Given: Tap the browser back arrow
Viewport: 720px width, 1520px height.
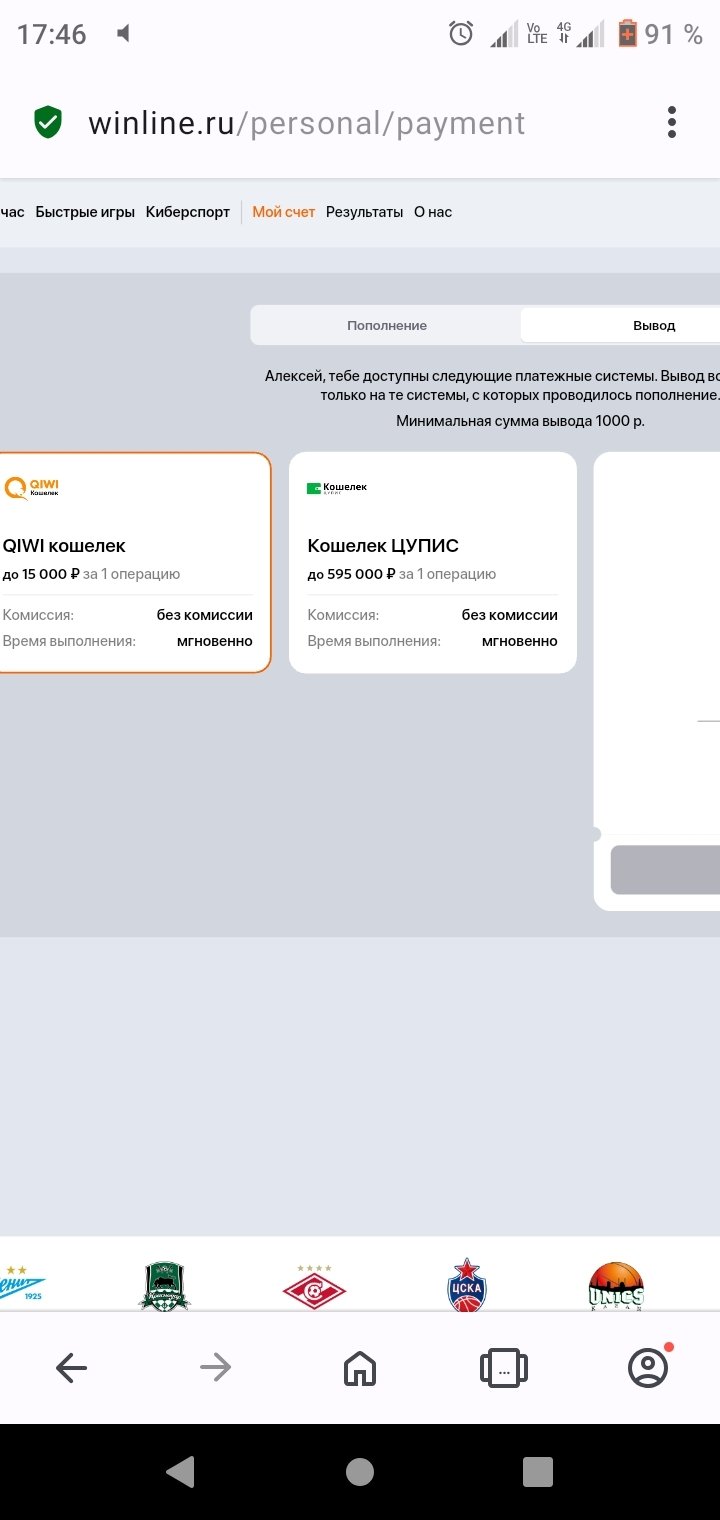Looking at the screenshot, I should [x=71, y=1367].
